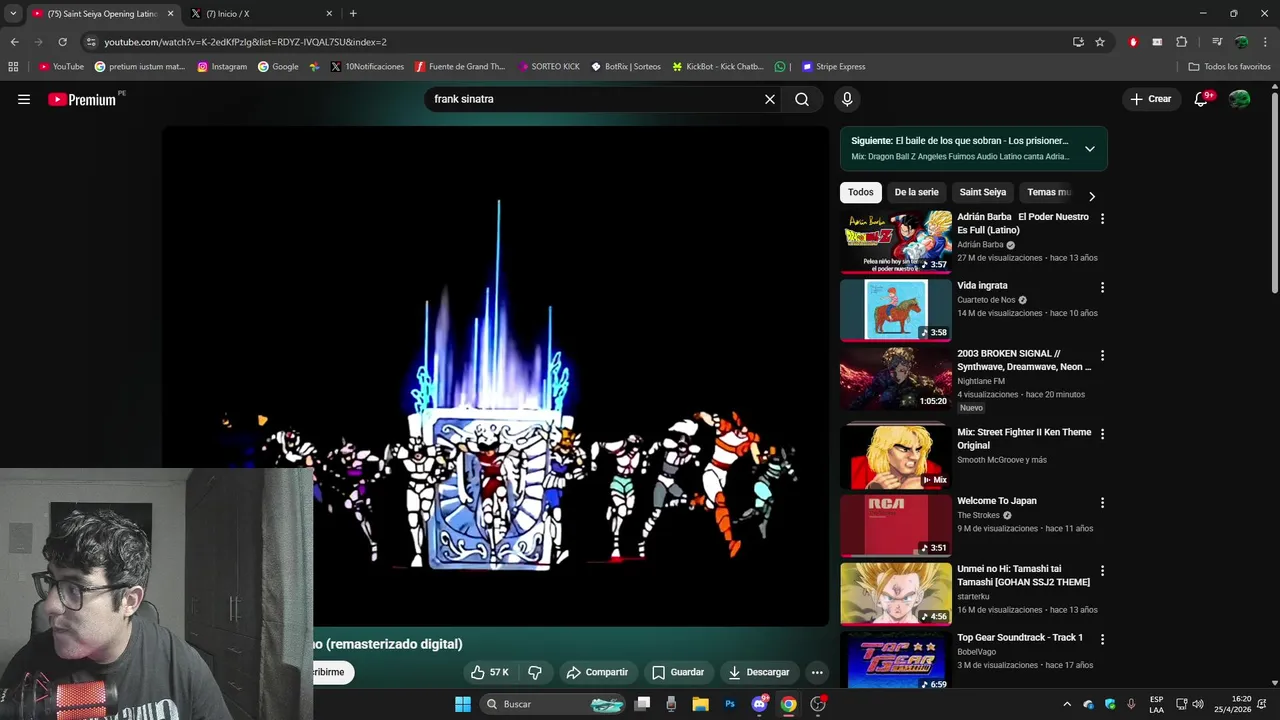
Task: Select the Temas mu chip
Action: tap(1048, 192)
